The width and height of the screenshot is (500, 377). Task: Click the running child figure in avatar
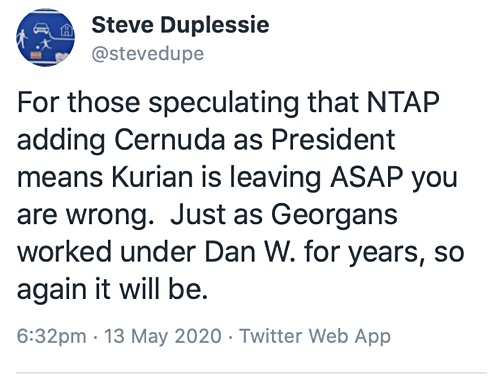(45, 44)
